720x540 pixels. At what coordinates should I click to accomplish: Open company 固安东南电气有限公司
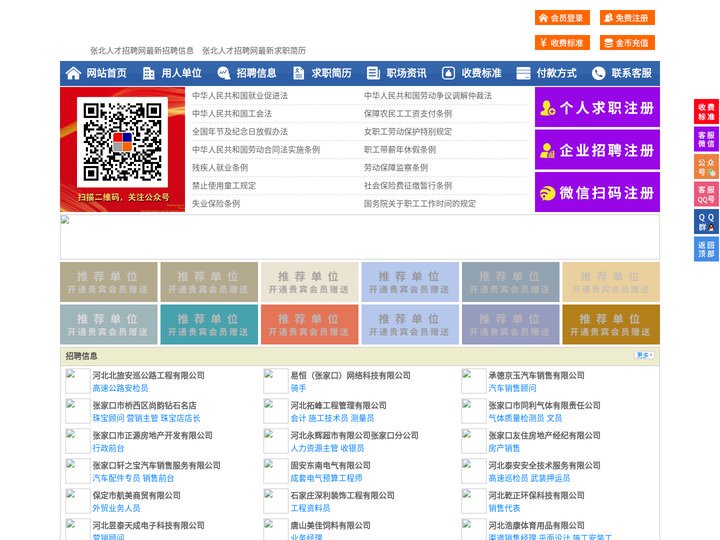click(x=331, y=465)
